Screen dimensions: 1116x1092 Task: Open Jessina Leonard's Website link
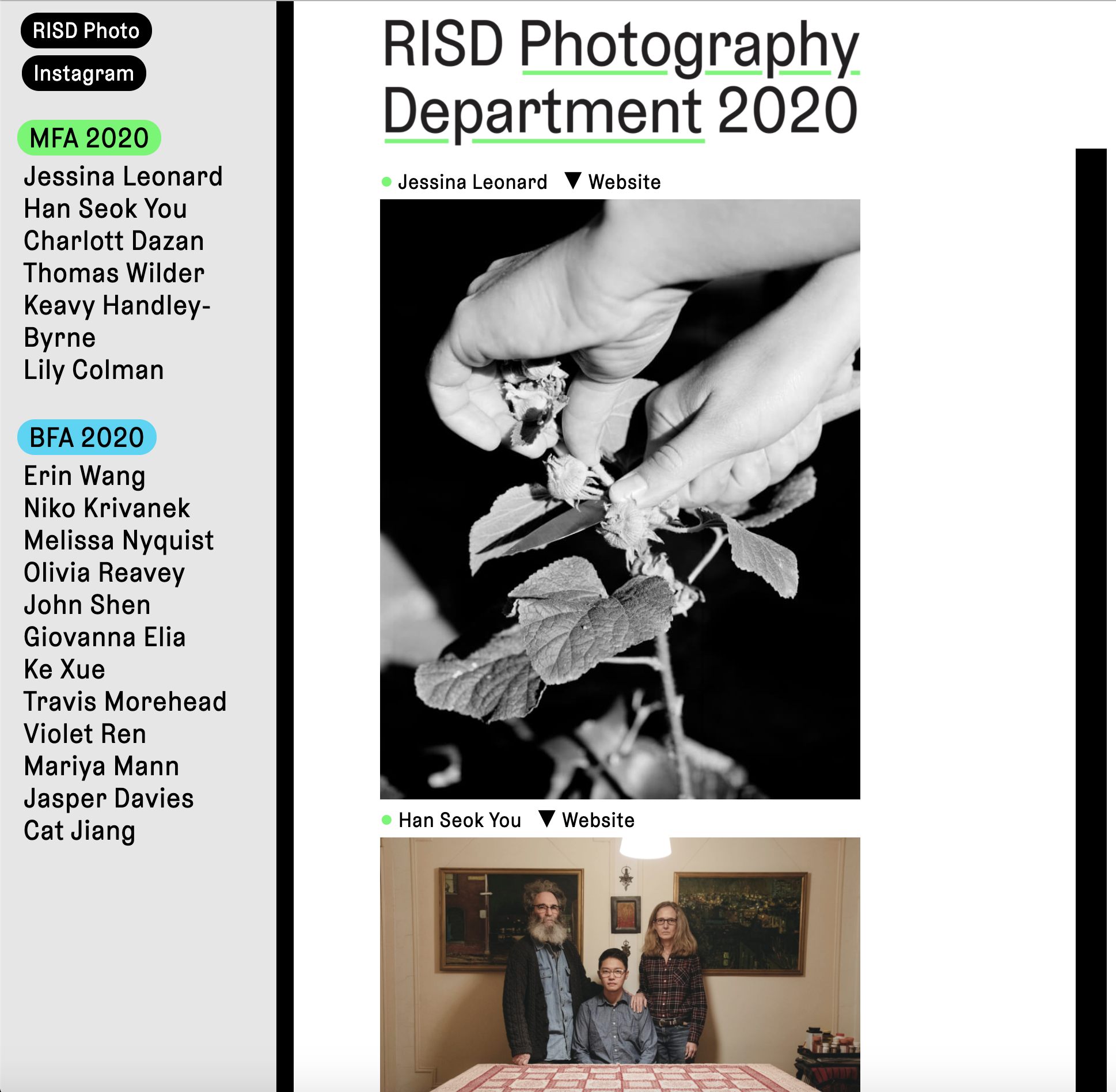pos(624,182)
